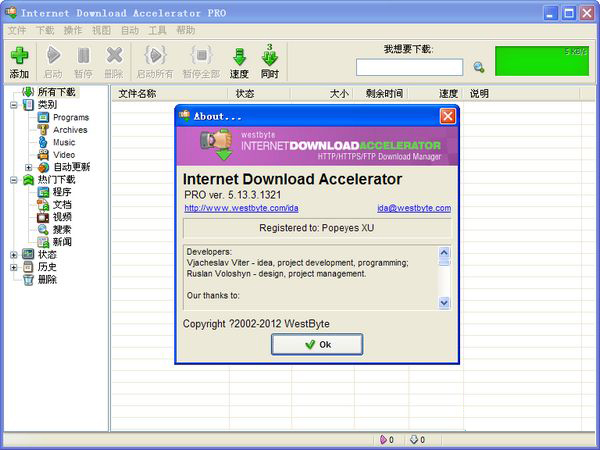Open the 视图 menu

tap(101, 30)
